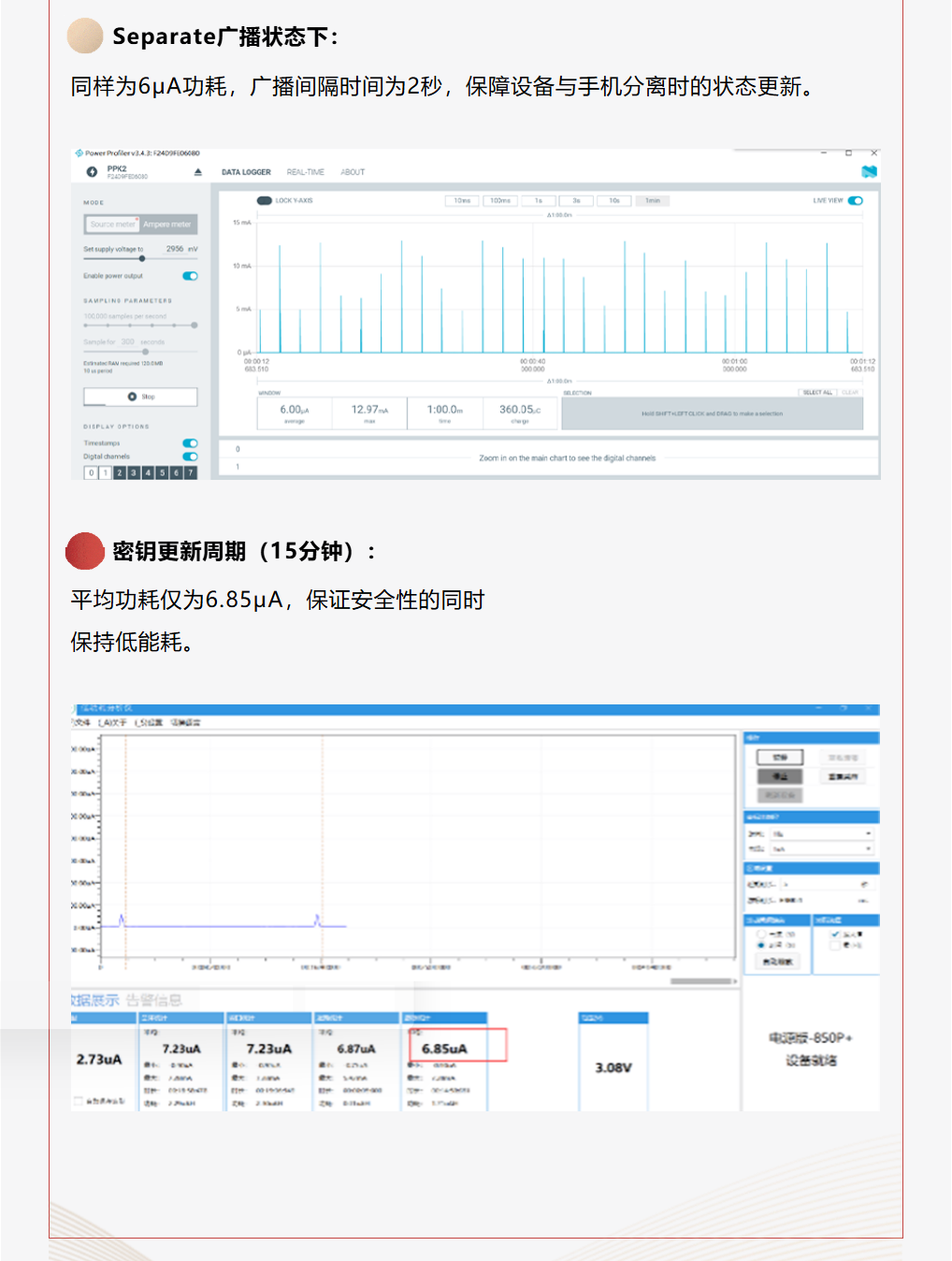Click the eject device icon next to PPK2
This screenshot has width=952, height=1261.
pos(197,172)
